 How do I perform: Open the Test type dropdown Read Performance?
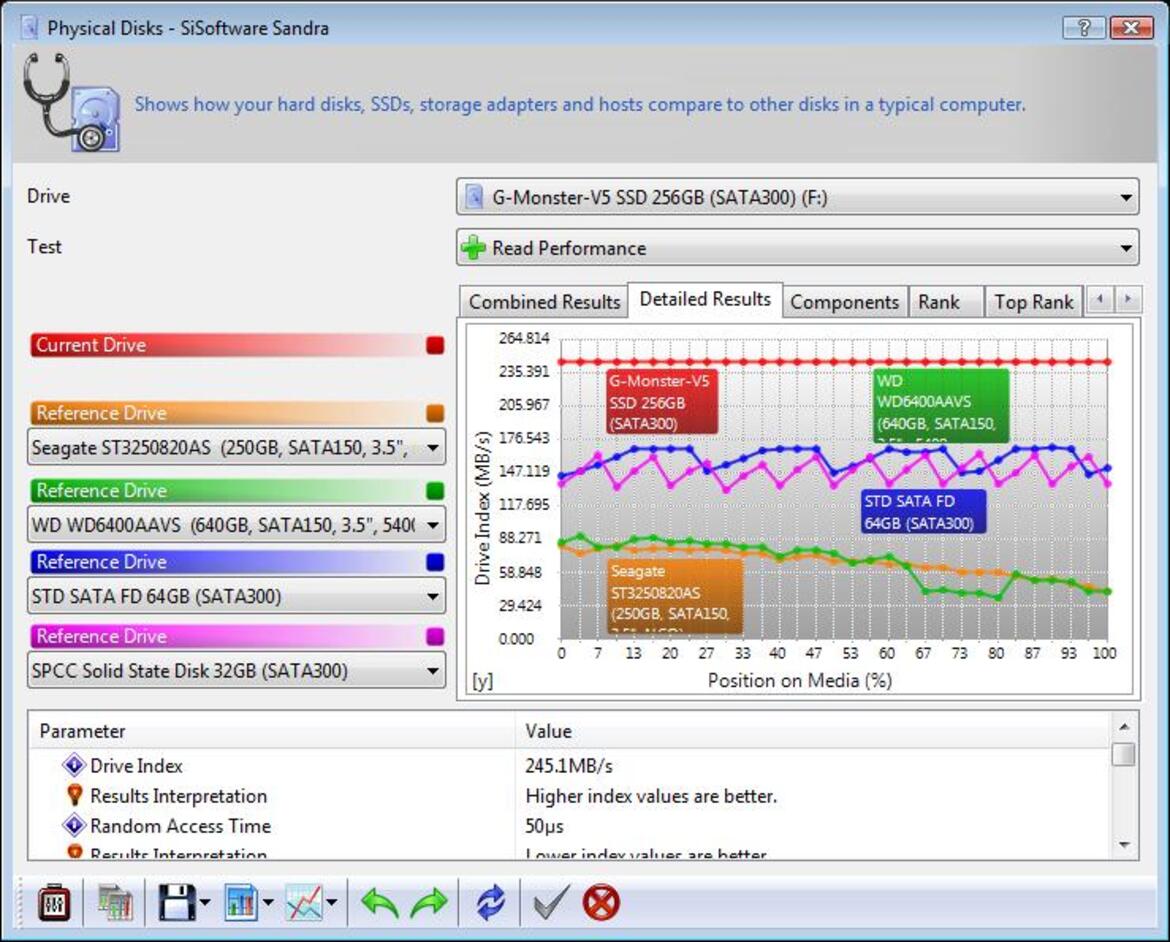click(x=798, y=248)
